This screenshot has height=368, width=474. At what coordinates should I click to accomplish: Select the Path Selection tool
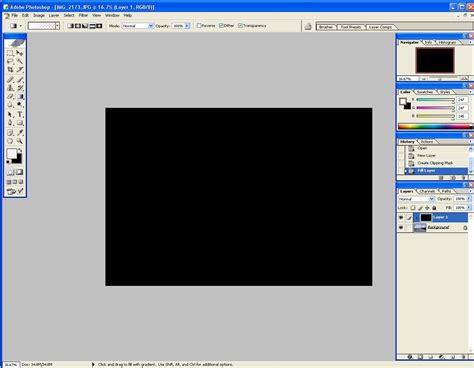click(10, 115)
